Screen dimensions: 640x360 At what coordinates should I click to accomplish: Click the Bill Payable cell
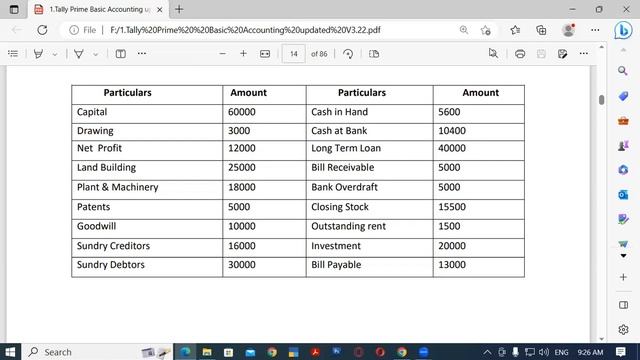coord(369,266)
